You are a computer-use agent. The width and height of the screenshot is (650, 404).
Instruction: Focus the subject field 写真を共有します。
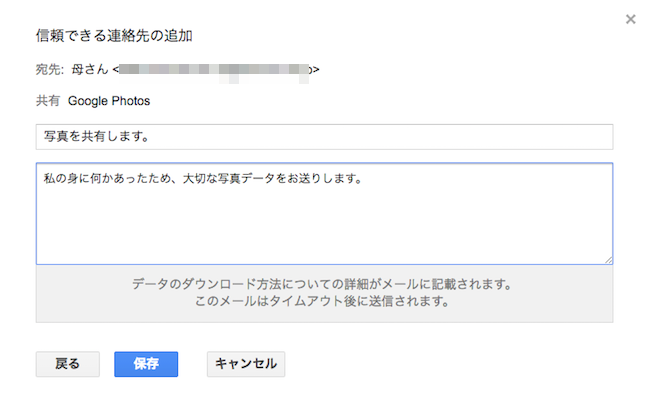pos(324,136)
